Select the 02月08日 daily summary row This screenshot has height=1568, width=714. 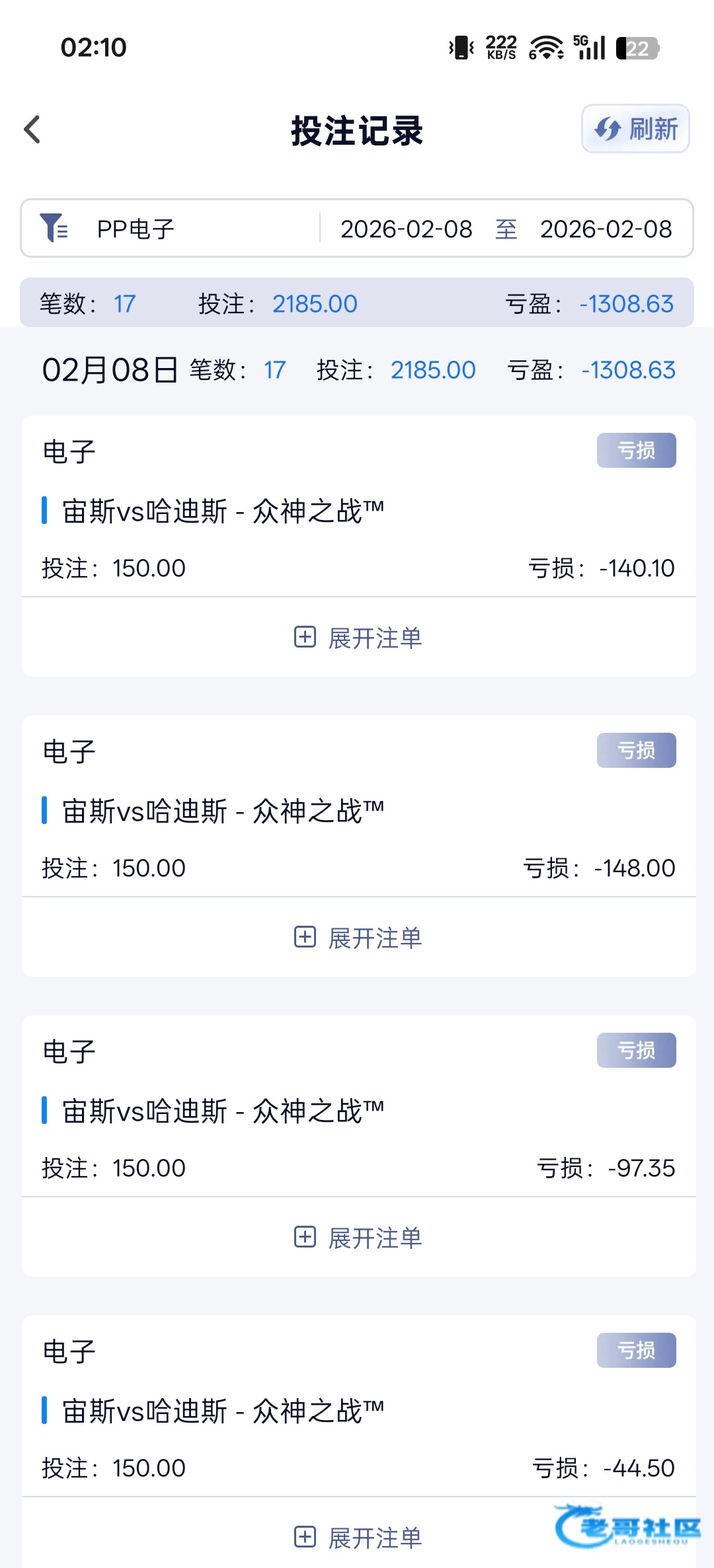tap(357, 370)
